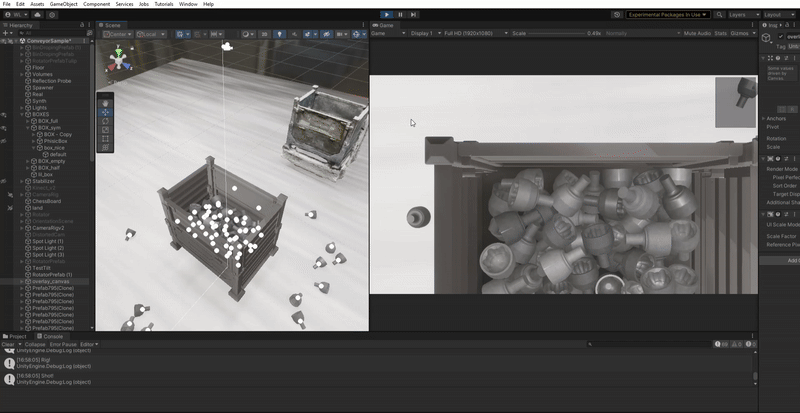The width and height of the screenshot is (800, 413).
Task: Select the Hand view tool
Action: click(106, 103)
